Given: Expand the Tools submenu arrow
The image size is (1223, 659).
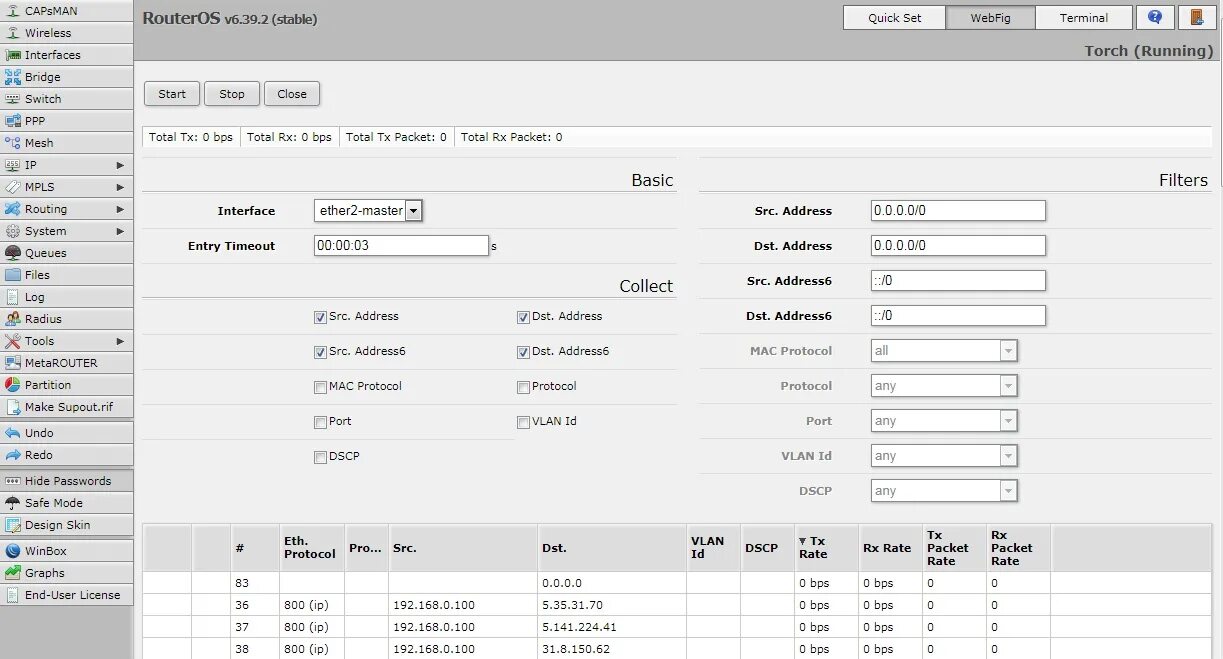Looking at the screenshot, I should click(120, 341).
